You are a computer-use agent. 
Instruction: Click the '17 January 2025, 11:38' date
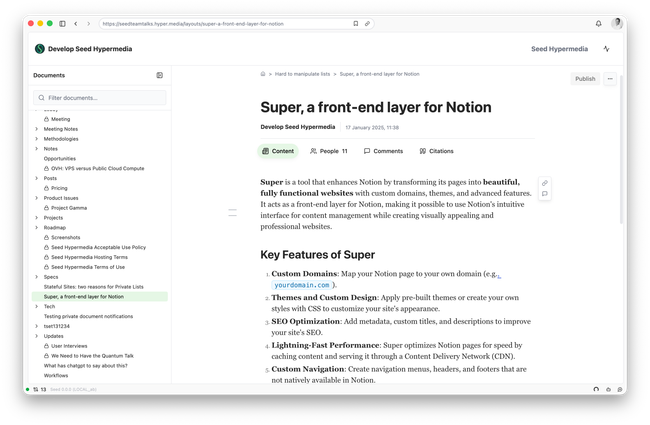pyautogui.click(x=372, y=127)
